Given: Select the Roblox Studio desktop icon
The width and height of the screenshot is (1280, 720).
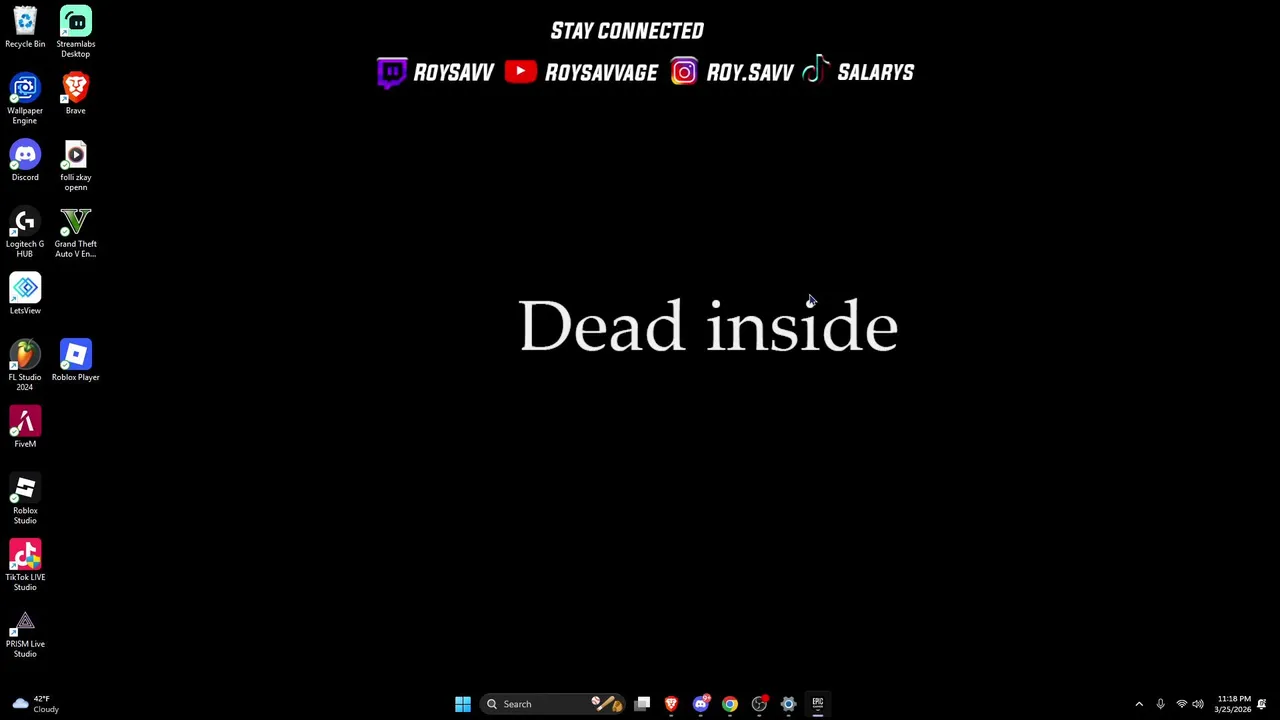Looking at the screenshot, I should [25, 499].
